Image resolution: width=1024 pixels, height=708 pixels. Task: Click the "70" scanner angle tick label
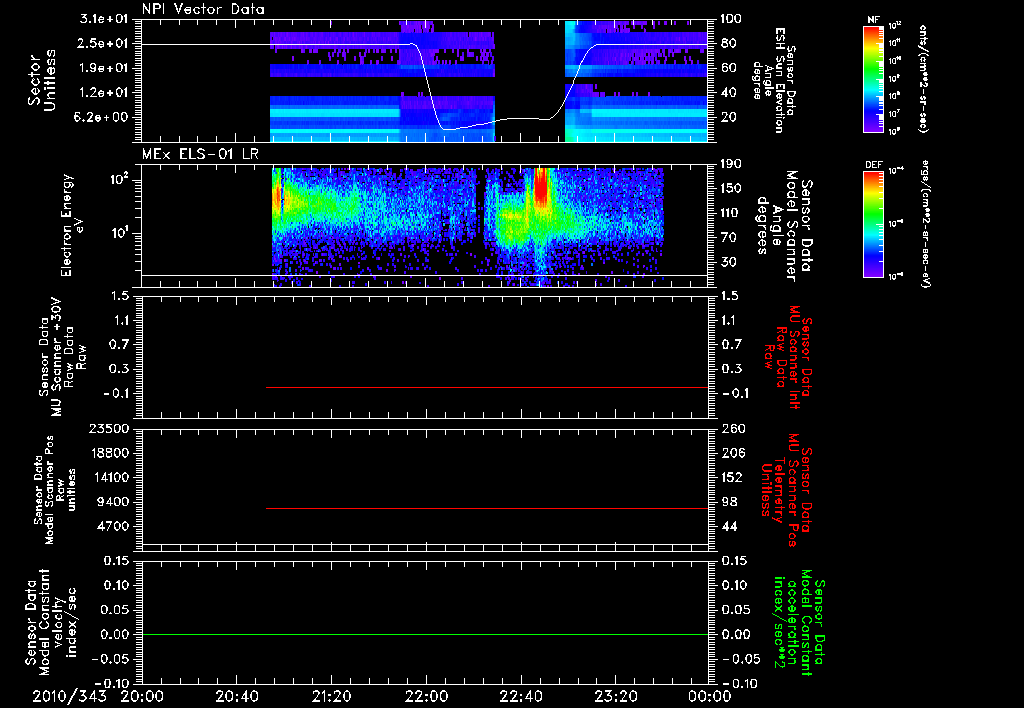[729, 238]
